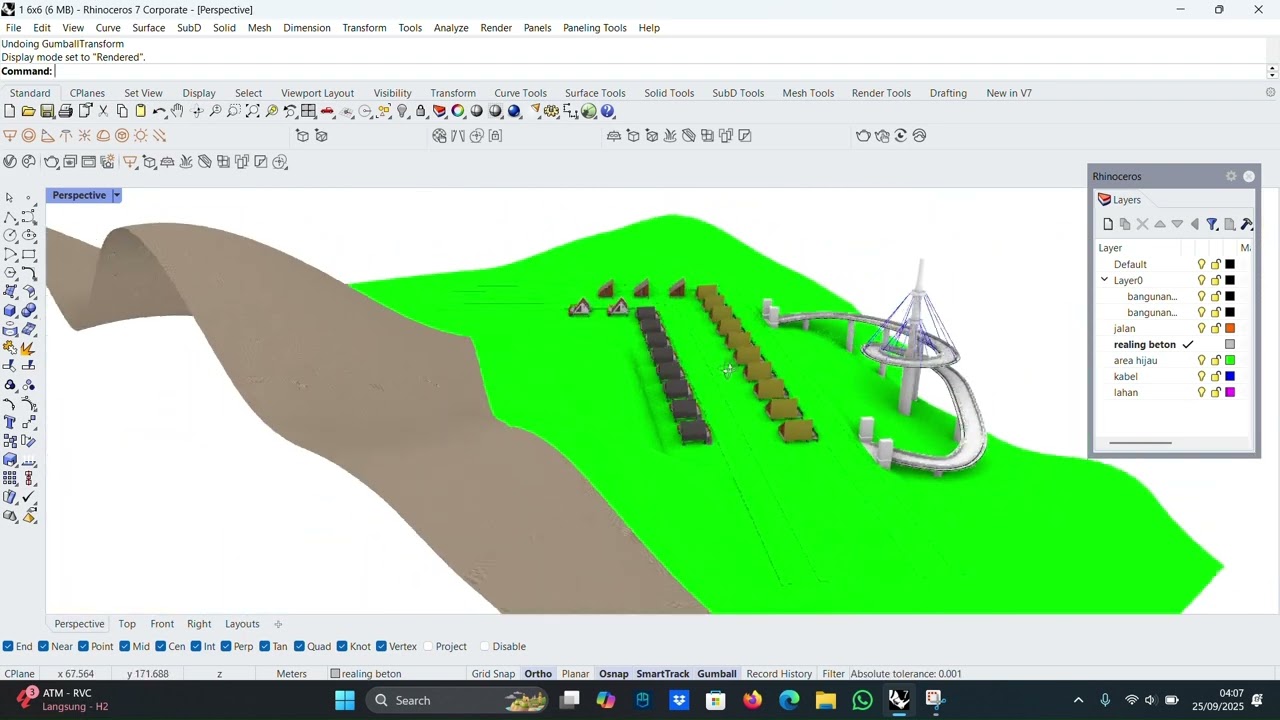The height and width of the screenshot is (720, 1280).
Task: Open the Surface menu
Action: 148,28
